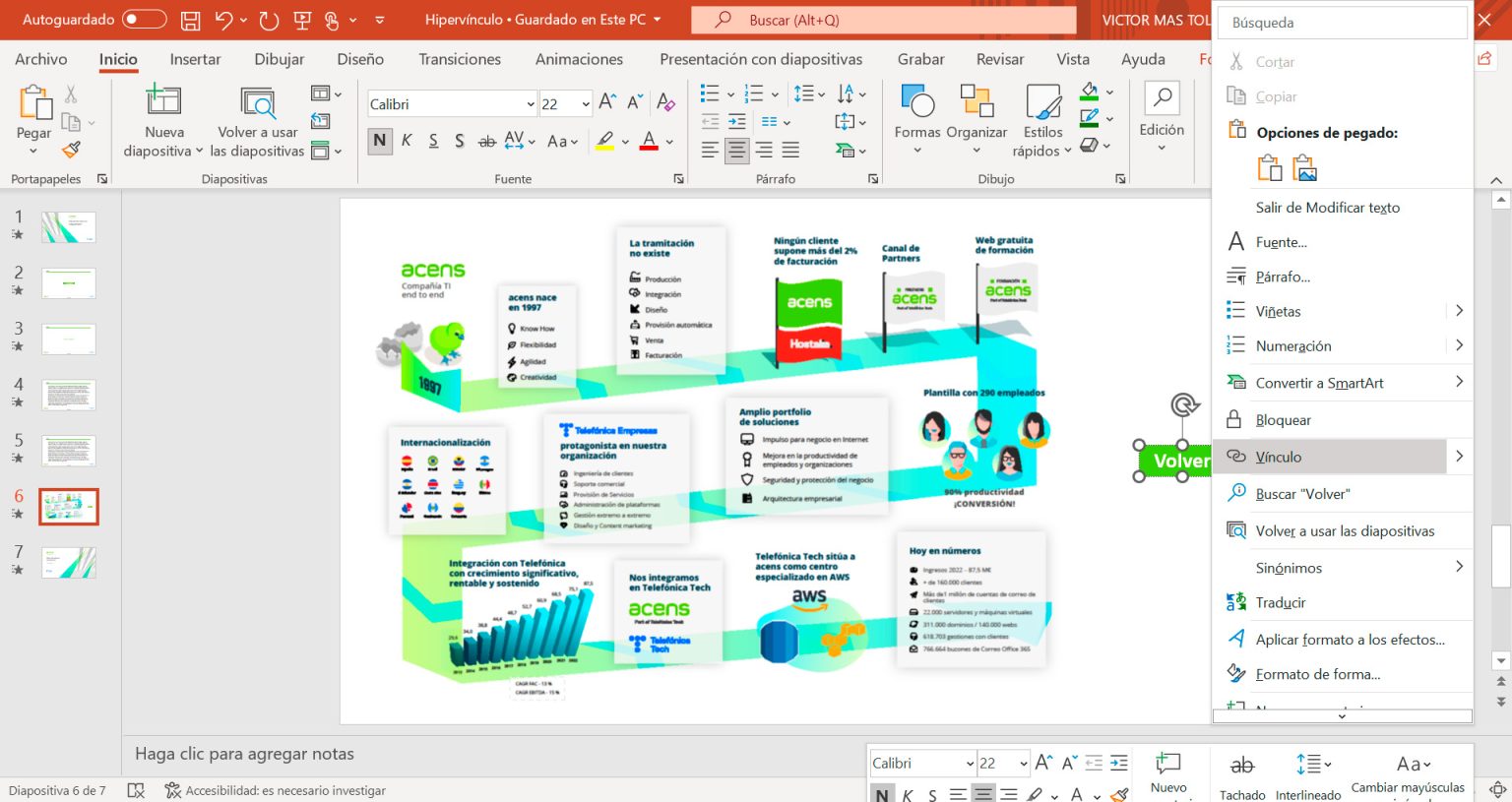The image size is (1512, 802).
Task: Open the Calibri font name dropdown
Action: [531, 104]
